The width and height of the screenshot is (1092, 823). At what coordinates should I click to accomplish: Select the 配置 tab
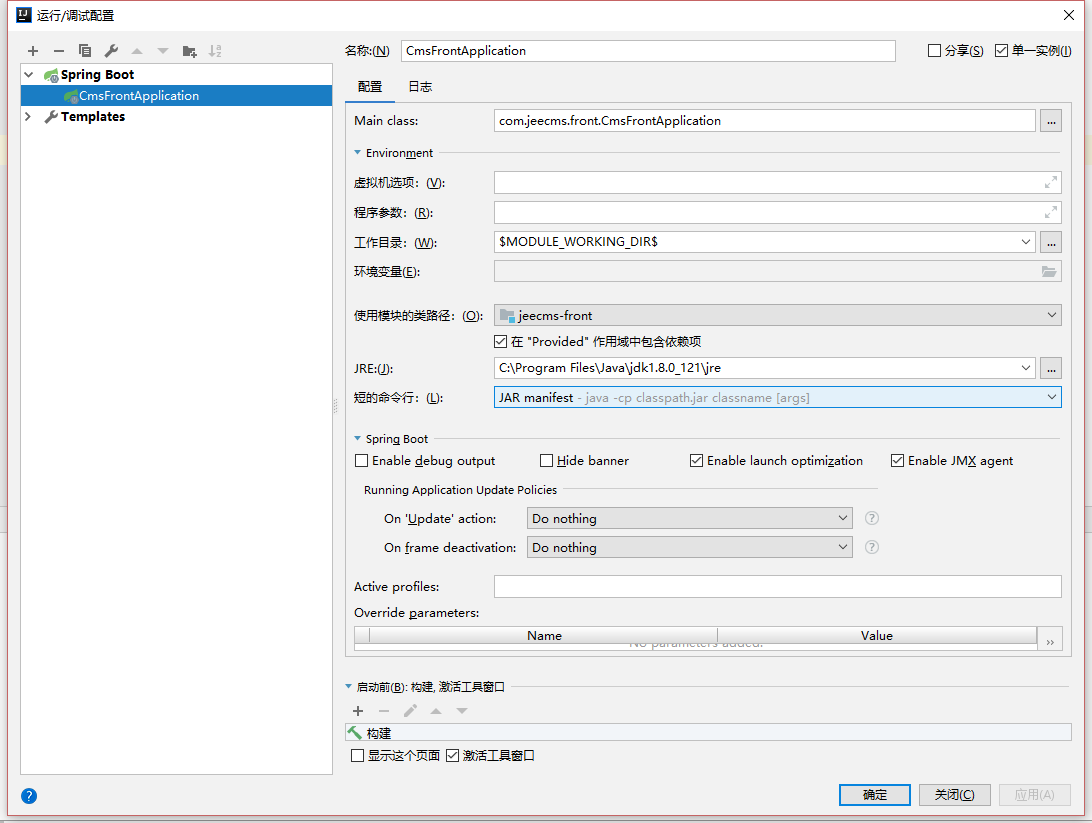click(x=370, y=87)
